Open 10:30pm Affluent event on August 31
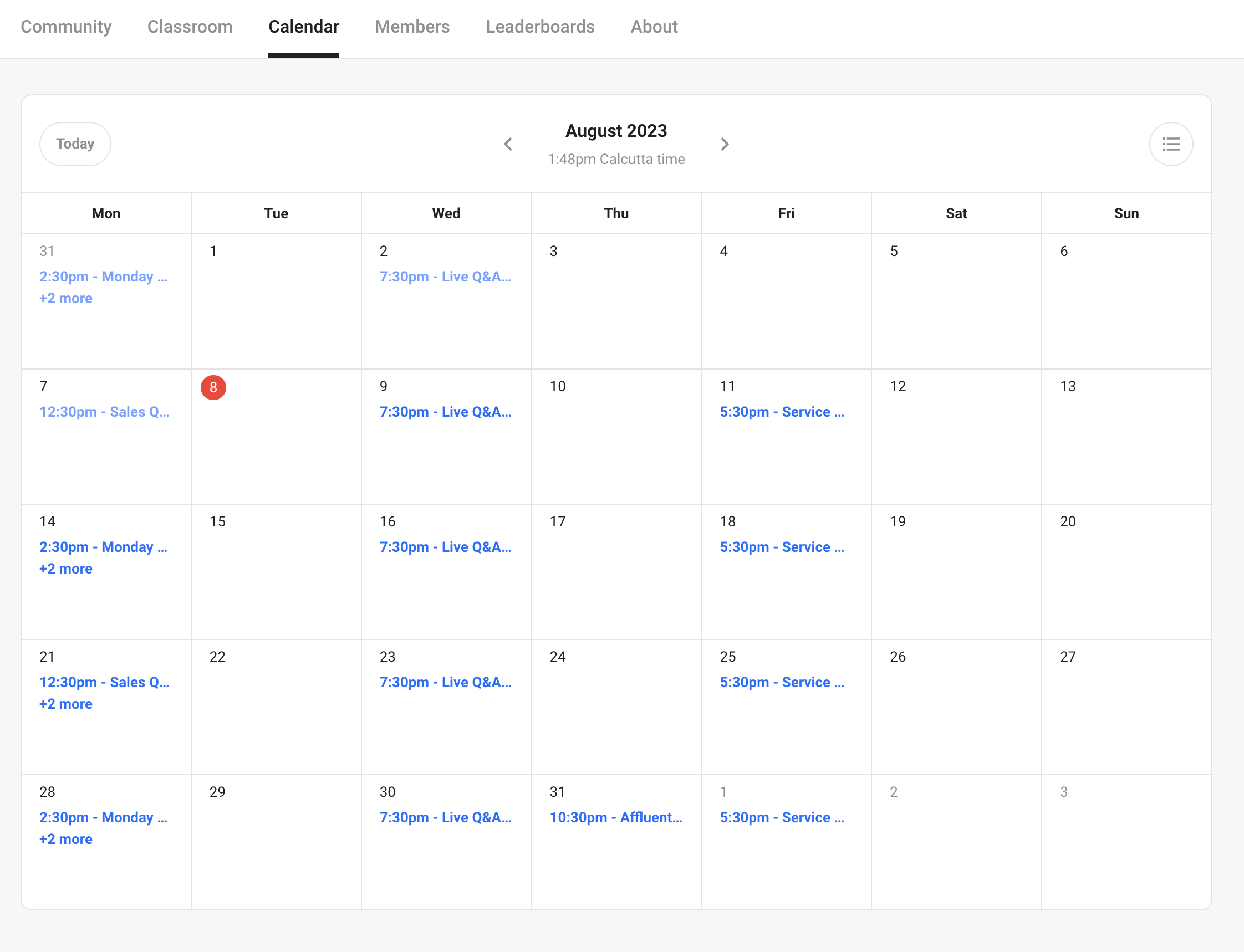This screenshot has height=952, width=1244. click(x=615, y=817)
